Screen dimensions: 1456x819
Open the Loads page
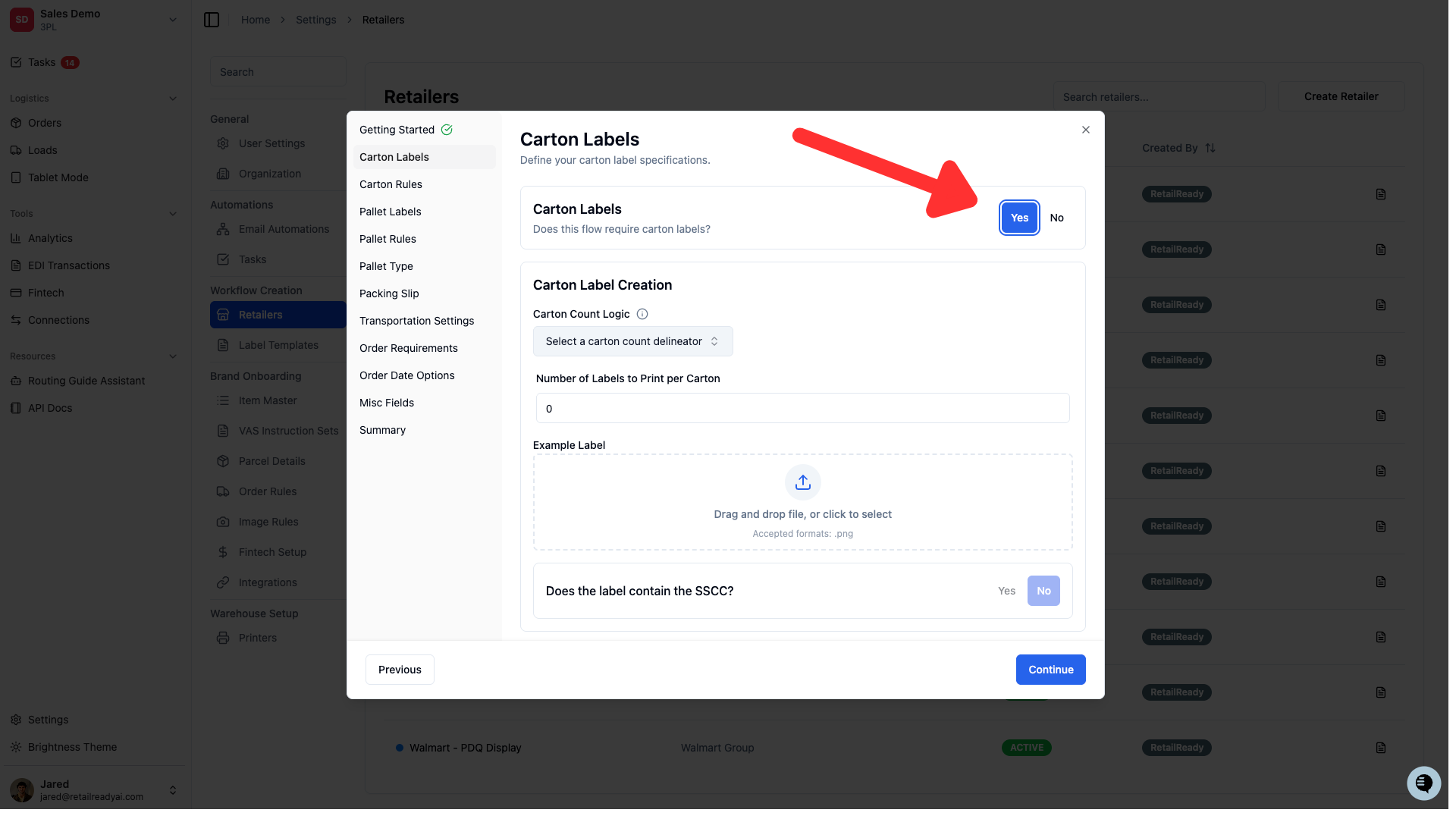[42, 150]
